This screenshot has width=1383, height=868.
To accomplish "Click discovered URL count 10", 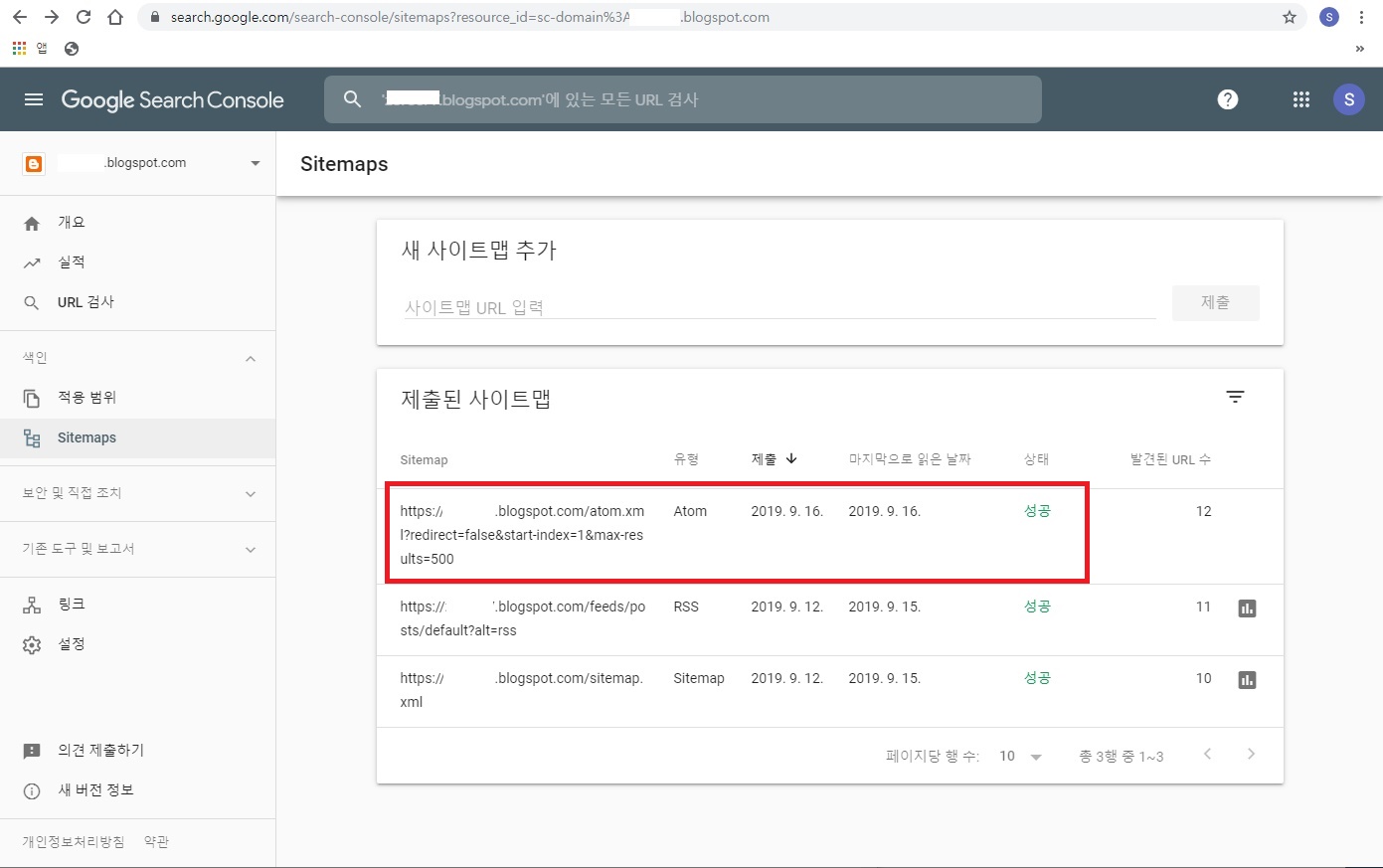I will coord(1203,678).
